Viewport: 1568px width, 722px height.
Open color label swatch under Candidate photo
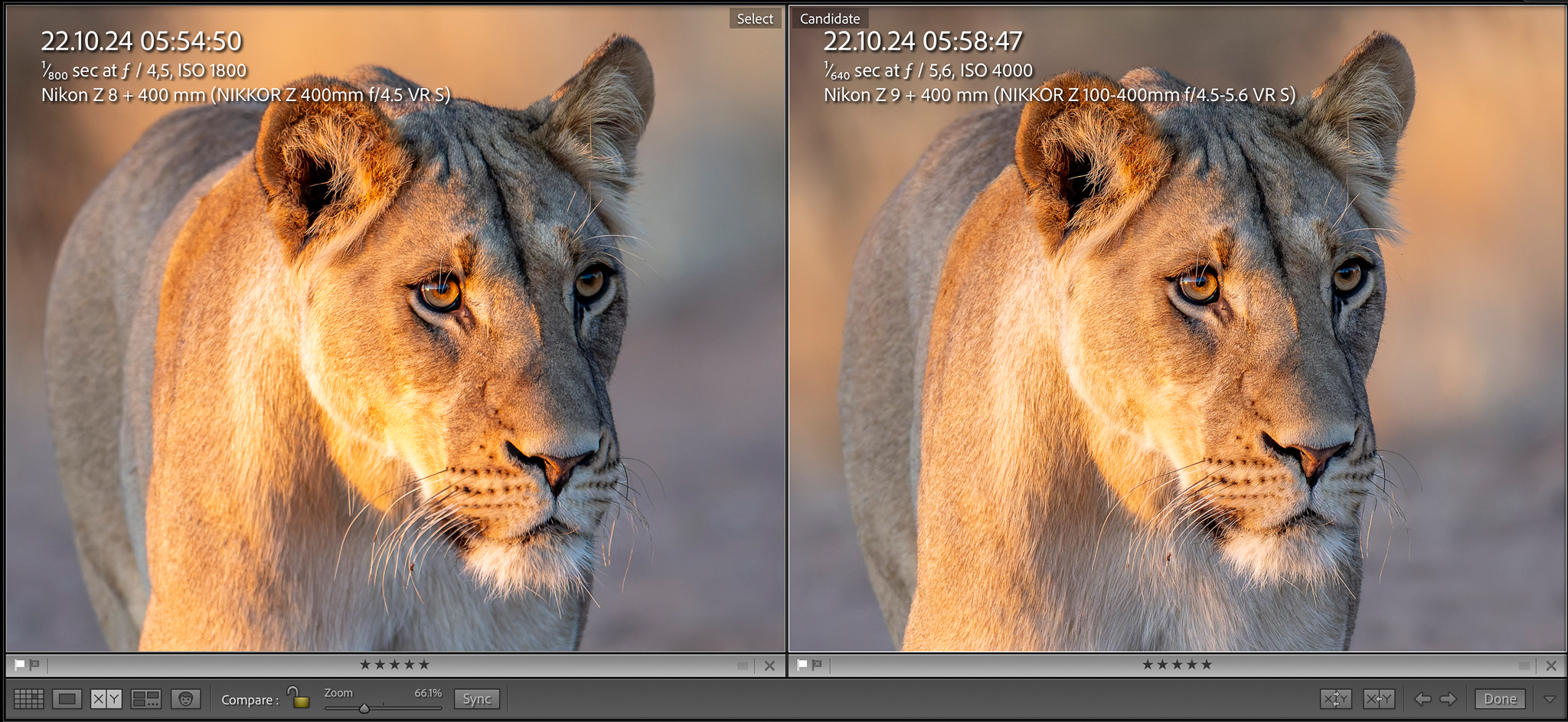tap(1524, 666)
